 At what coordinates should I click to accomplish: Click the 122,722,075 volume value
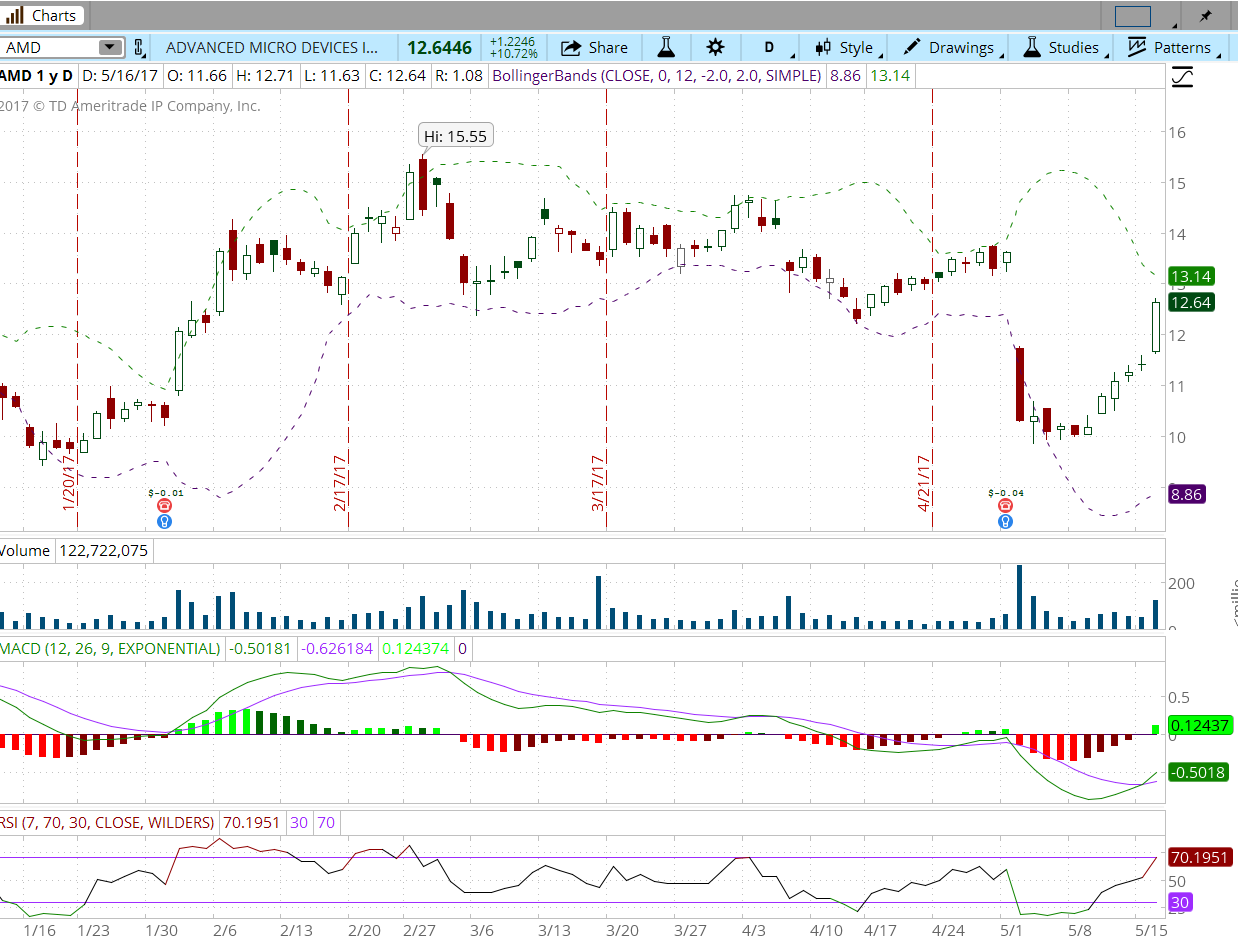click(104, 550)
